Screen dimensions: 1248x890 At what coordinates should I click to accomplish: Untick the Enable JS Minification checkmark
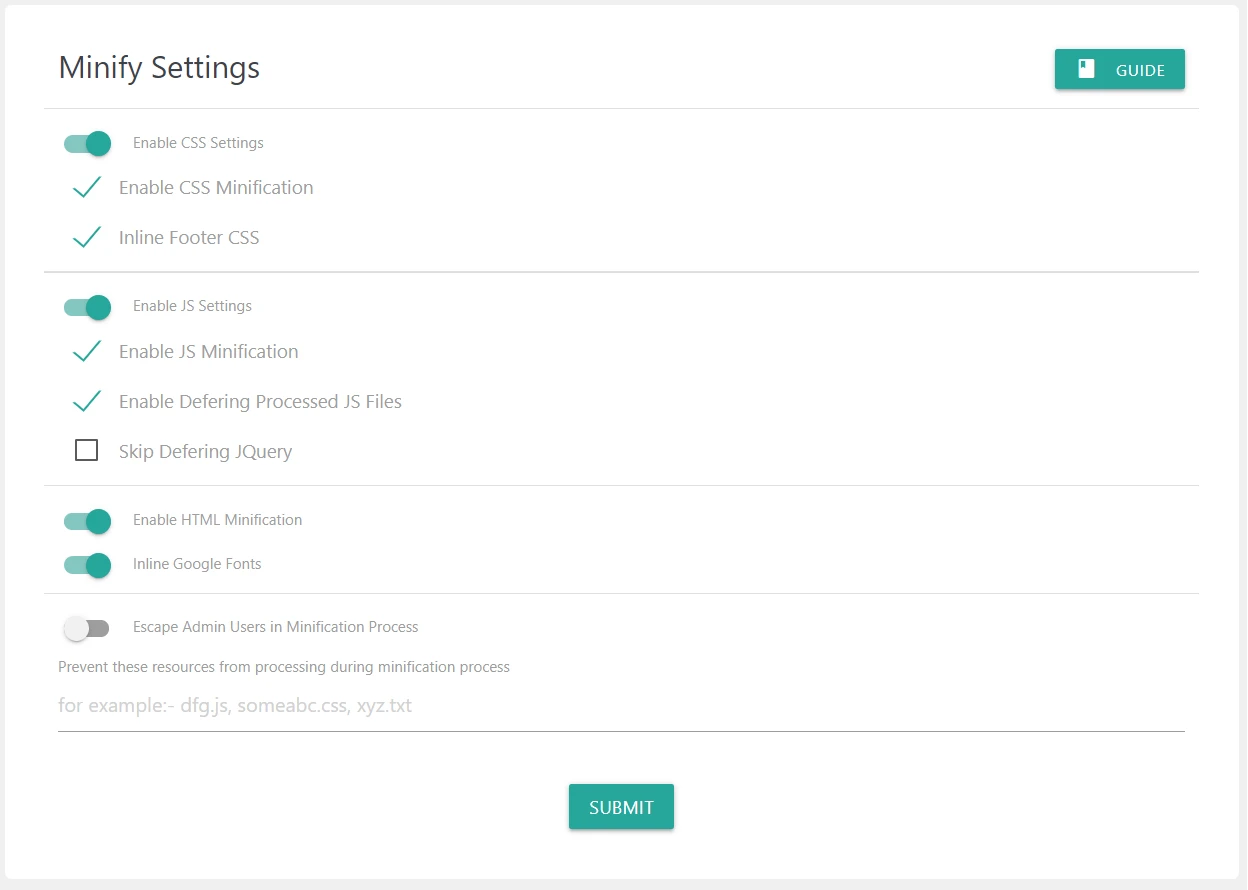tap(87, 352)
